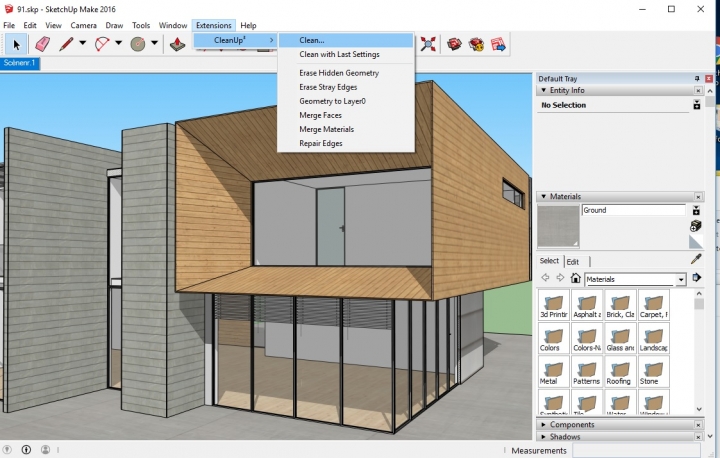Click the Create Material icon
The height and width of the screenshot is (458, 720).
696,226
